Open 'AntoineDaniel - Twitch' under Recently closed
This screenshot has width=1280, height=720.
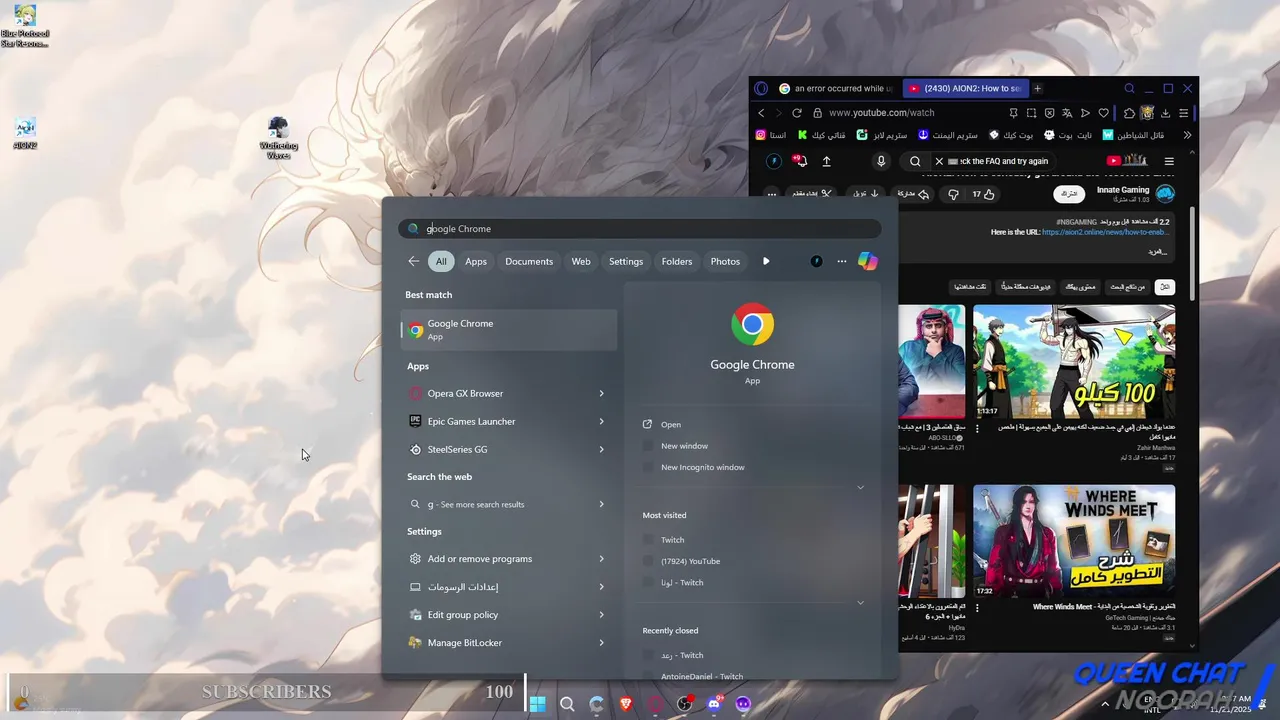click(701, 676)
